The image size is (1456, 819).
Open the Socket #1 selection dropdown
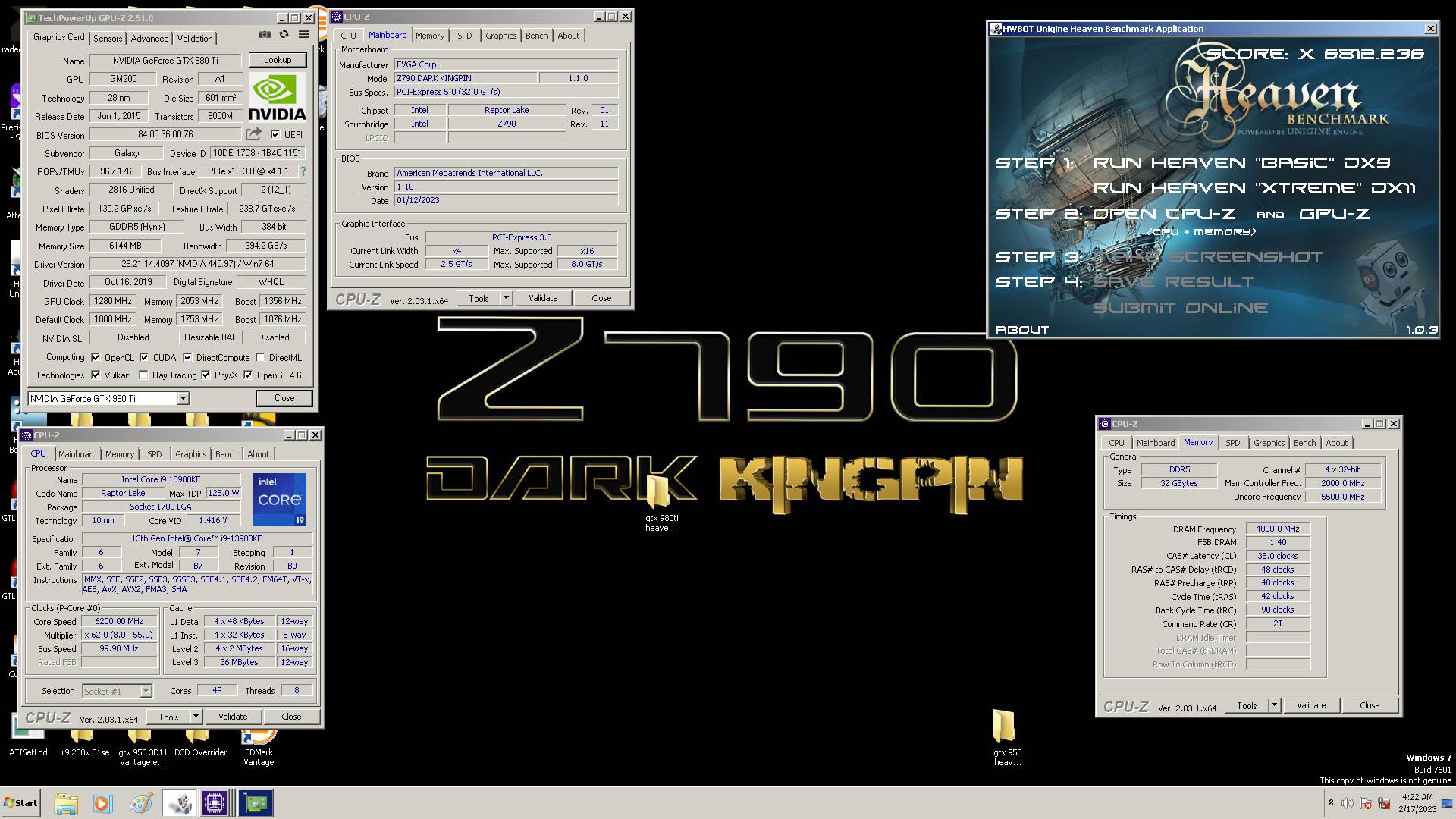coord(118,691)
